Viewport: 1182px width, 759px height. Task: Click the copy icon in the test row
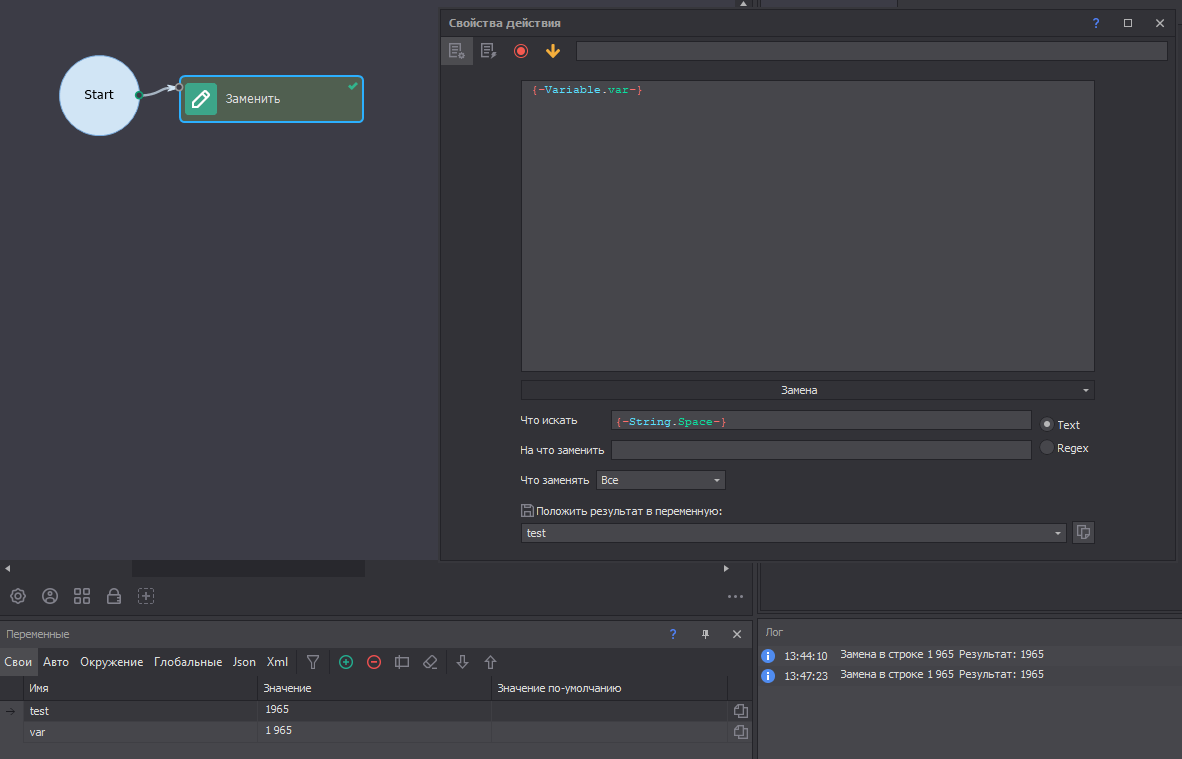[x=741, y=711]
